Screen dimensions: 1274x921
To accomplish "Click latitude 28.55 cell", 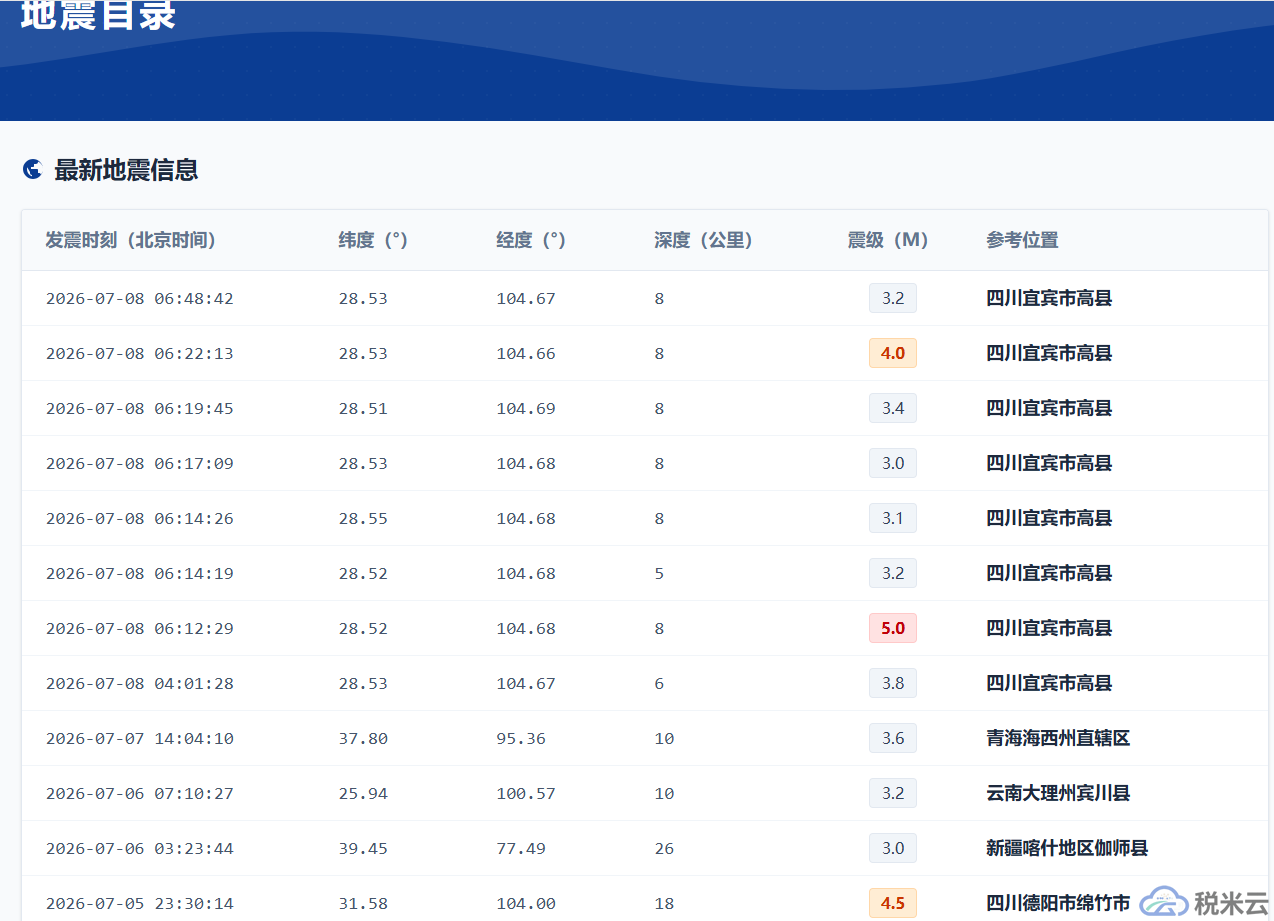I will tap(363, 519).
